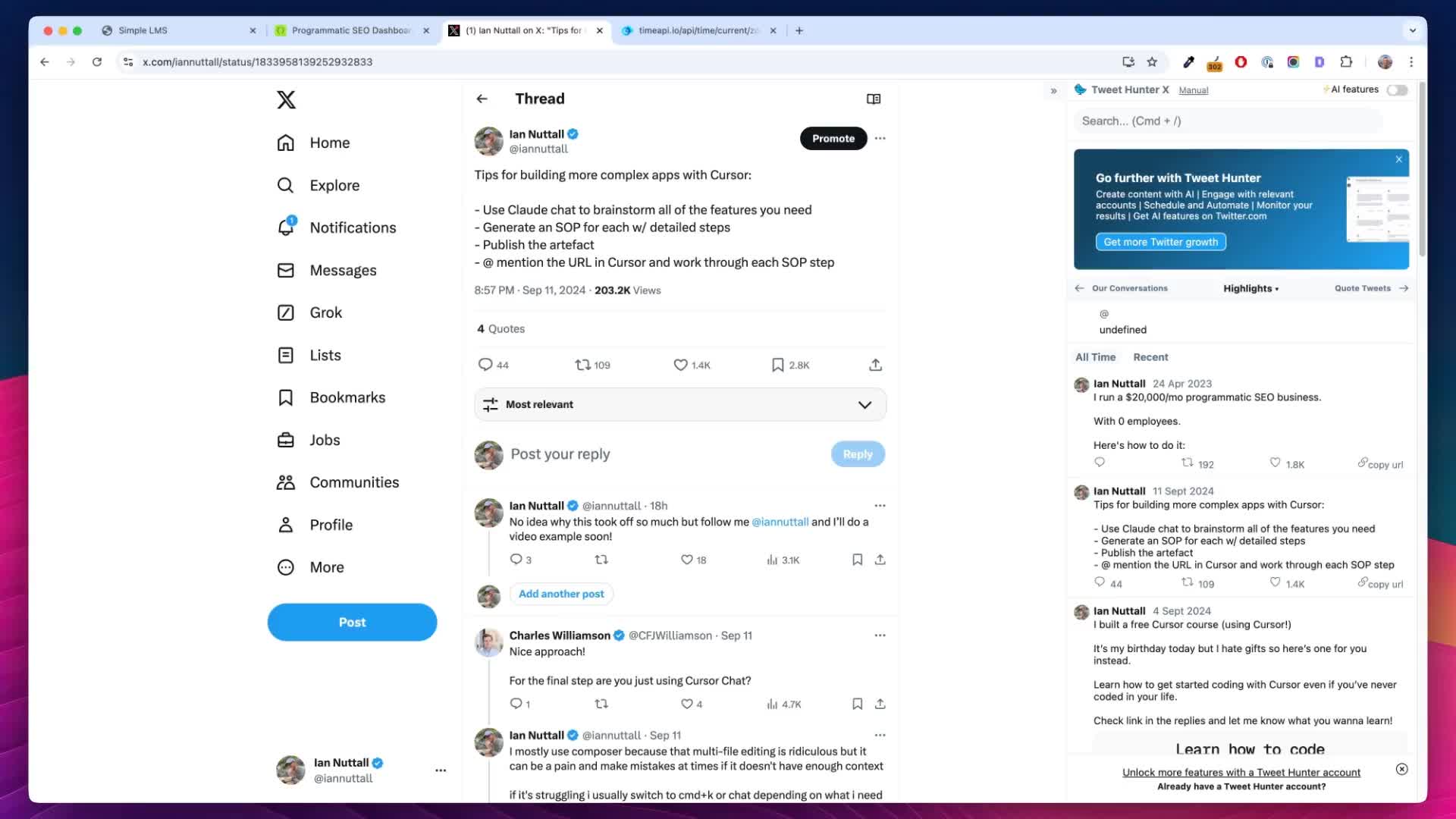Click Get more Twitter growth button
This screenshot has height=819, width=1456.
coord(1161,241)
